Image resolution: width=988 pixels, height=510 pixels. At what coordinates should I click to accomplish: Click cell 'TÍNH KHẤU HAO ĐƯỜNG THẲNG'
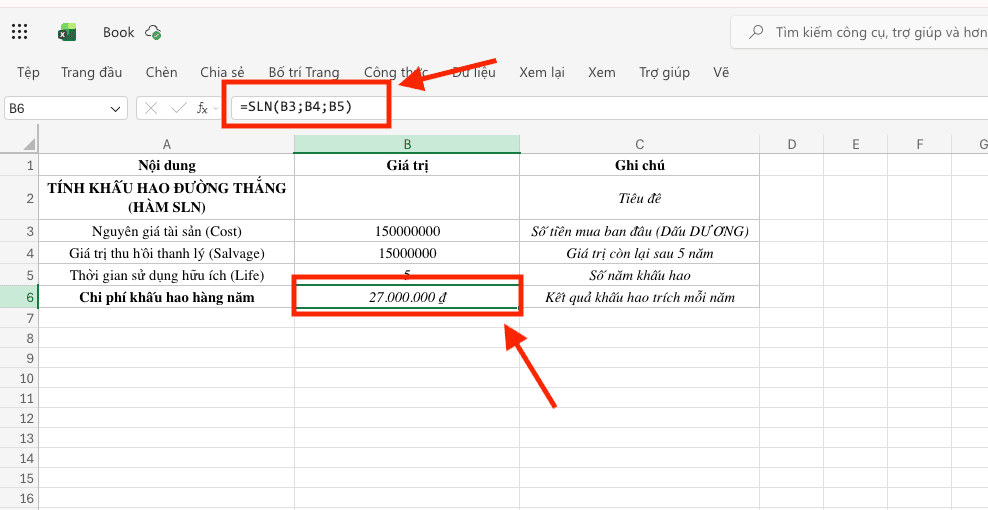[166, 198]
